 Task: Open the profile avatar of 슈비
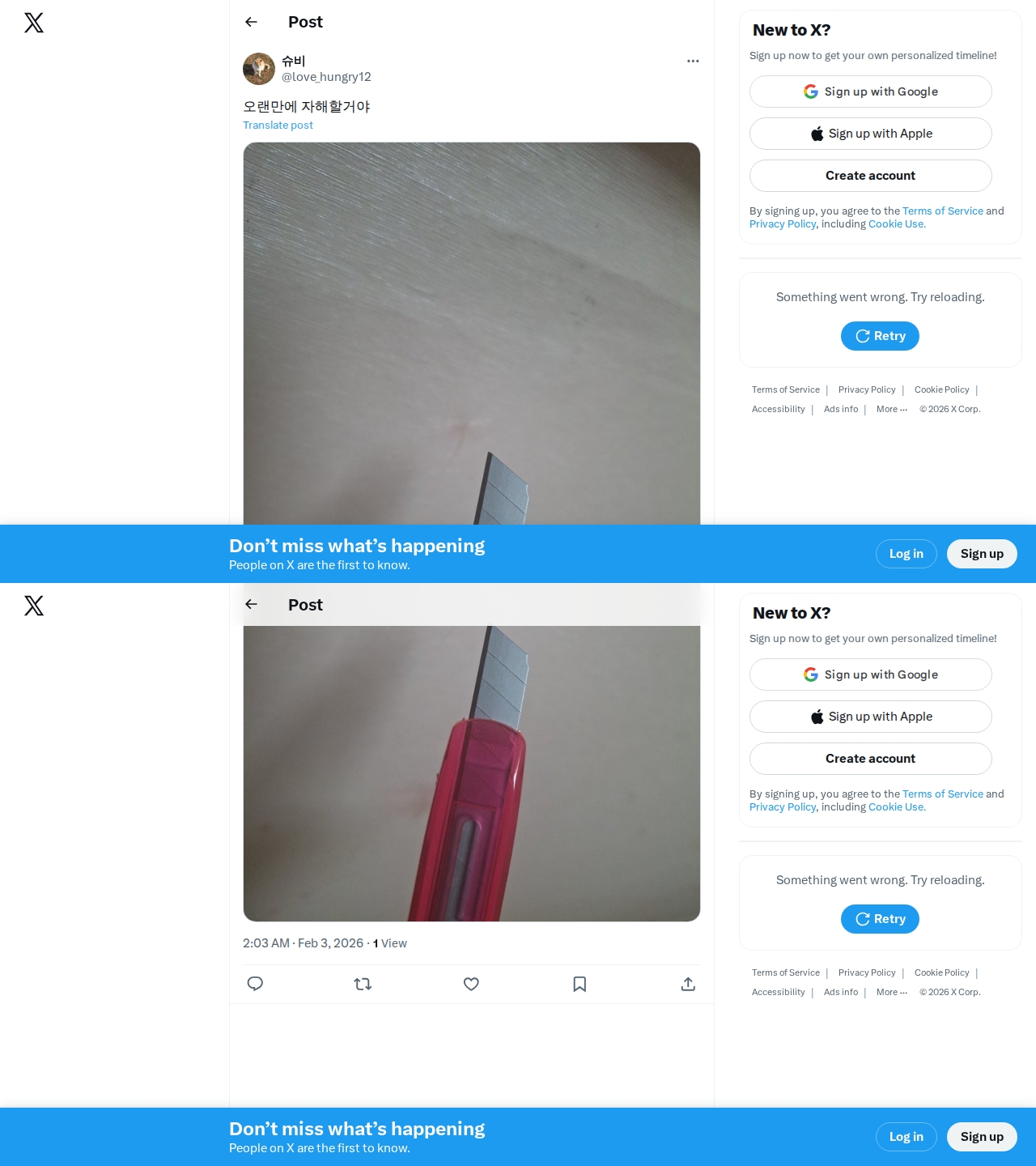(259, 69)
